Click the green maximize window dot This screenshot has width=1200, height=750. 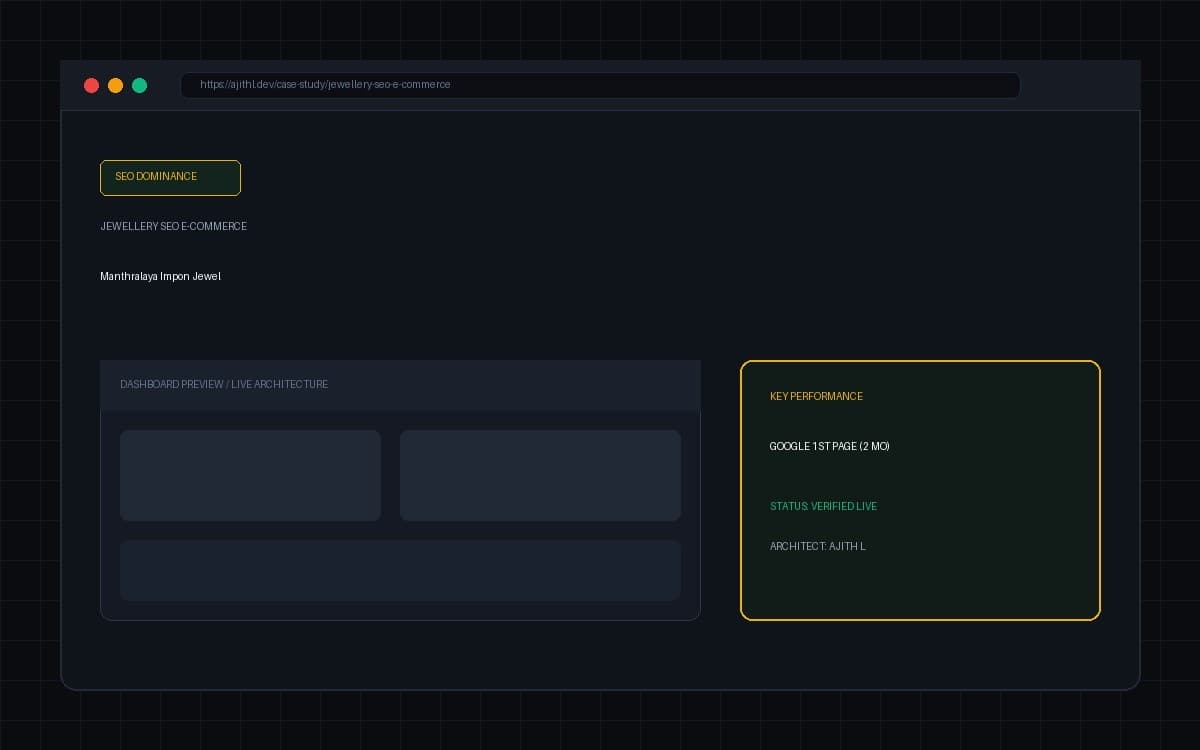tap(139, 85)
